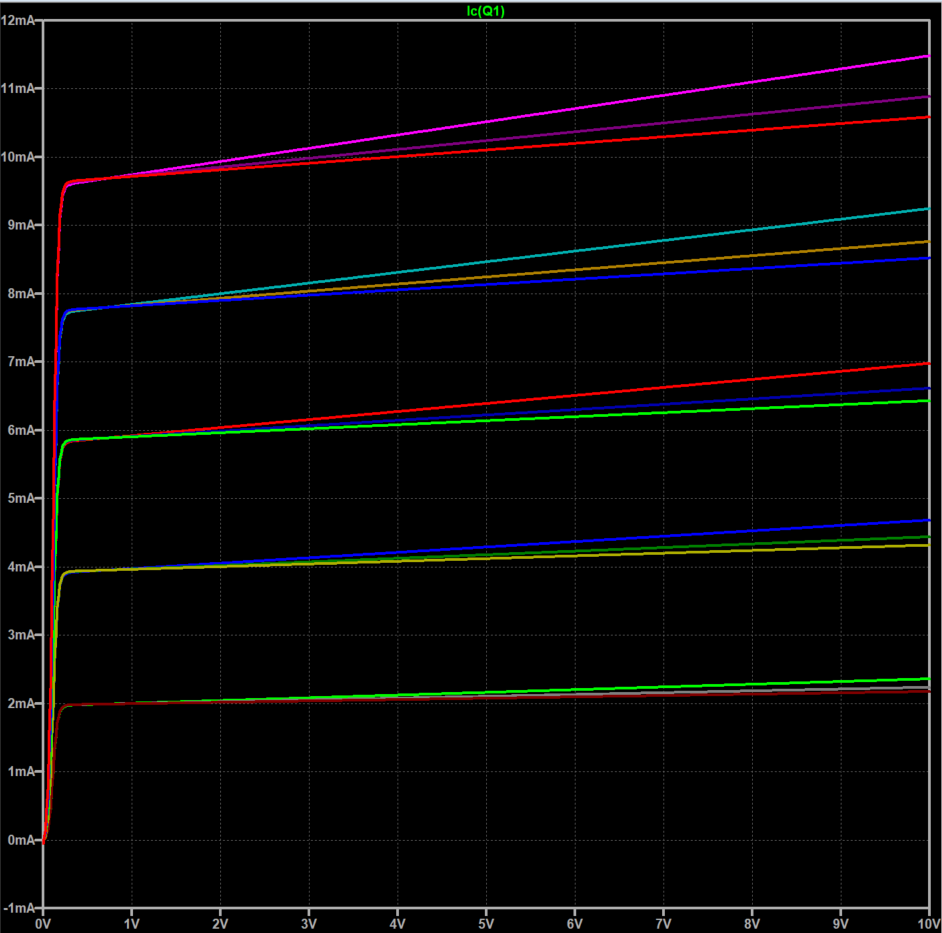
Task: Click the 0V label on horizontal axis
Action: (43, 924)
